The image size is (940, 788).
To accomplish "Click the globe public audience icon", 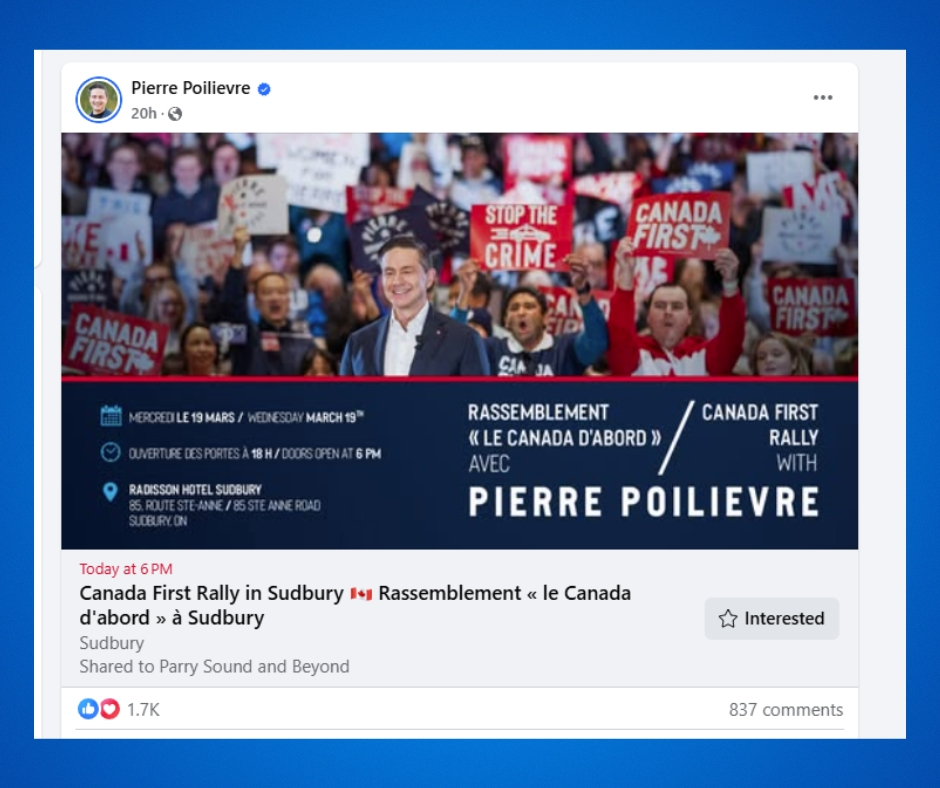I will (x=175, y=114).
